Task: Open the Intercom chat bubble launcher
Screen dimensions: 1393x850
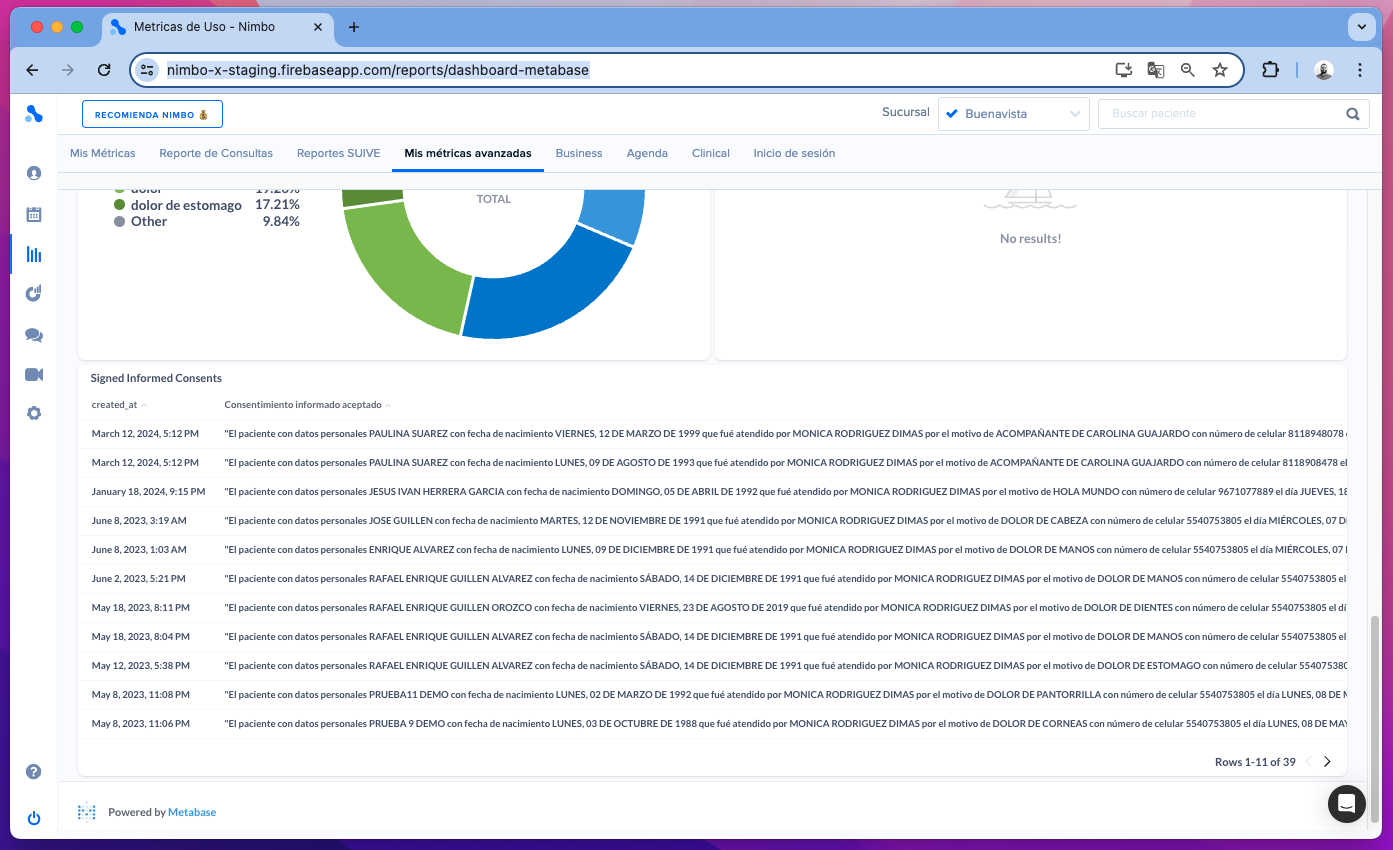Action: (1347, 804)
